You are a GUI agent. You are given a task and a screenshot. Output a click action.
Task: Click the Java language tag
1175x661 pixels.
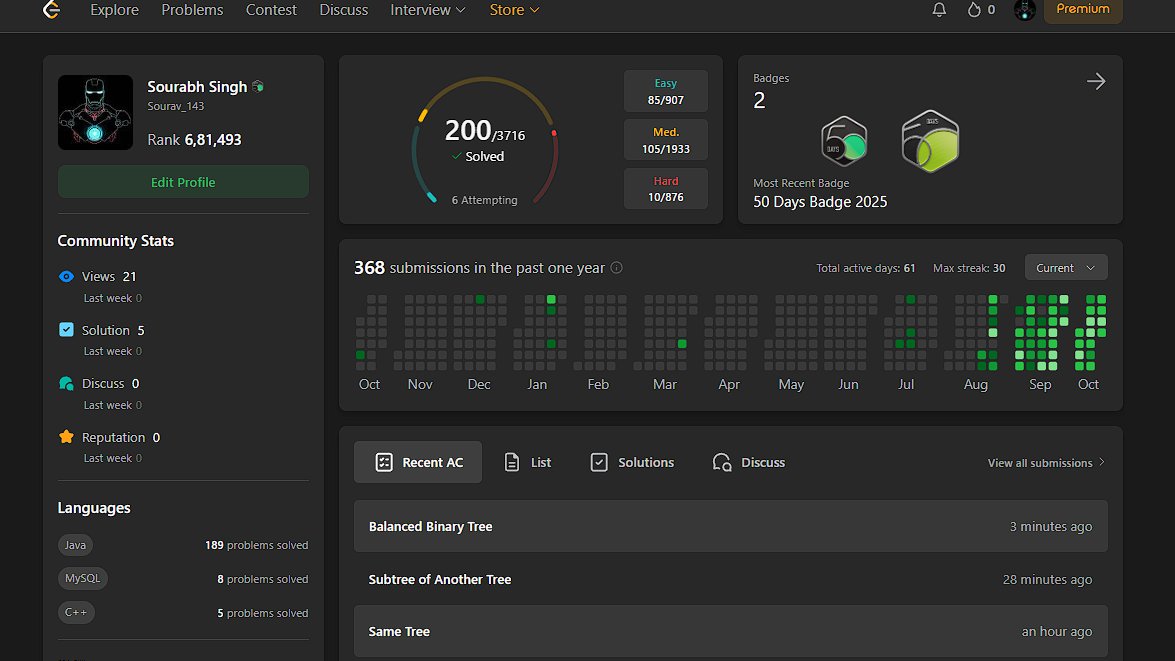(x=75, y=545)
